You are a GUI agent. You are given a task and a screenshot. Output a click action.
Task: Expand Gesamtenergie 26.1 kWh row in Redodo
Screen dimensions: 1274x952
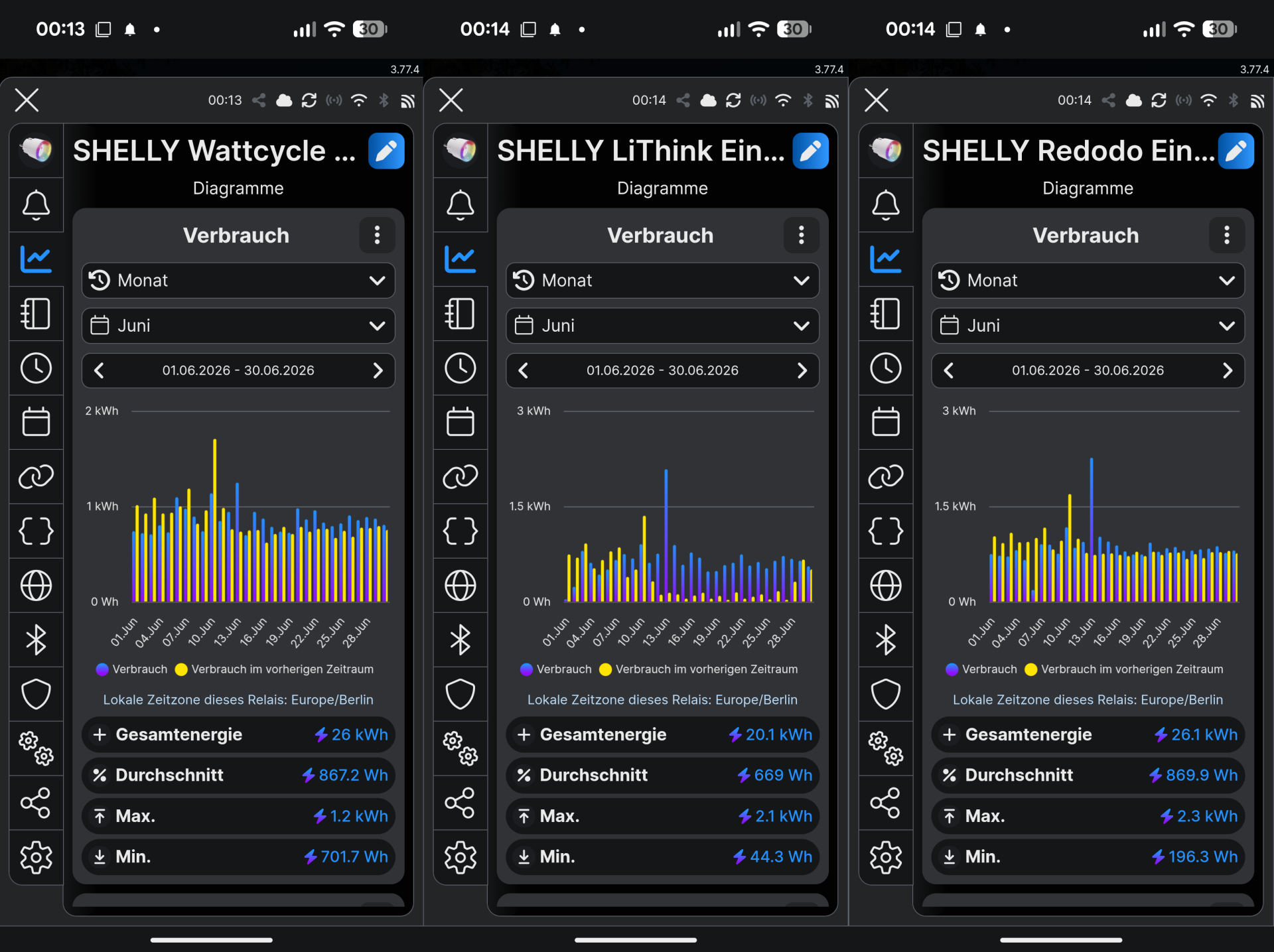click(x=1088, y=734)
